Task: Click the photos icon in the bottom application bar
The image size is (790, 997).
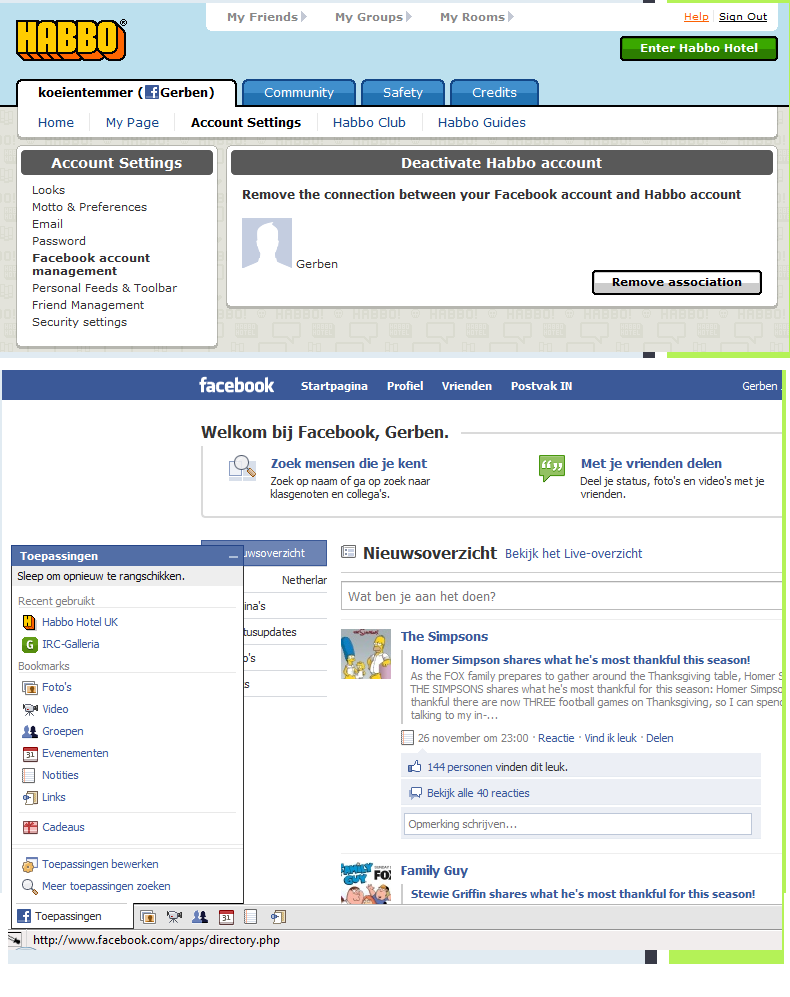Action: pyautogui.click(x=148, y=917)
